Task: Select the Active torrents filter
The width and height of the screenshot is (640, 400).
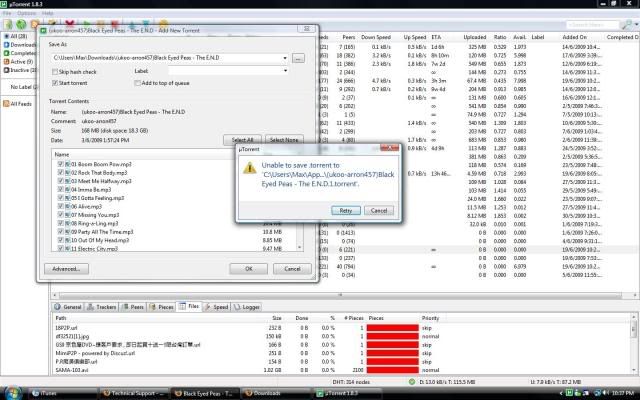Action: tap(20, 63)
